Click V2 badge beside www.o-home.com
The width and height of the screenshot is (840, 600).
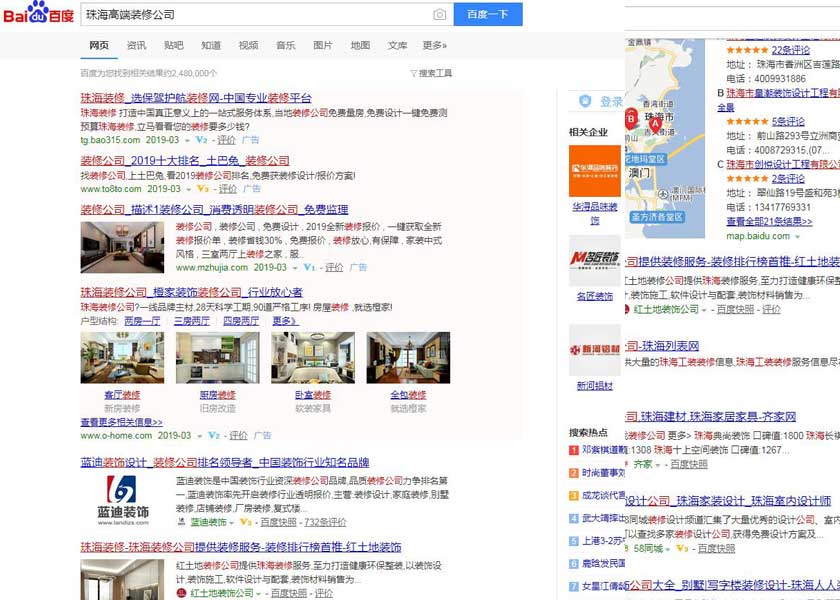point(213,436)
